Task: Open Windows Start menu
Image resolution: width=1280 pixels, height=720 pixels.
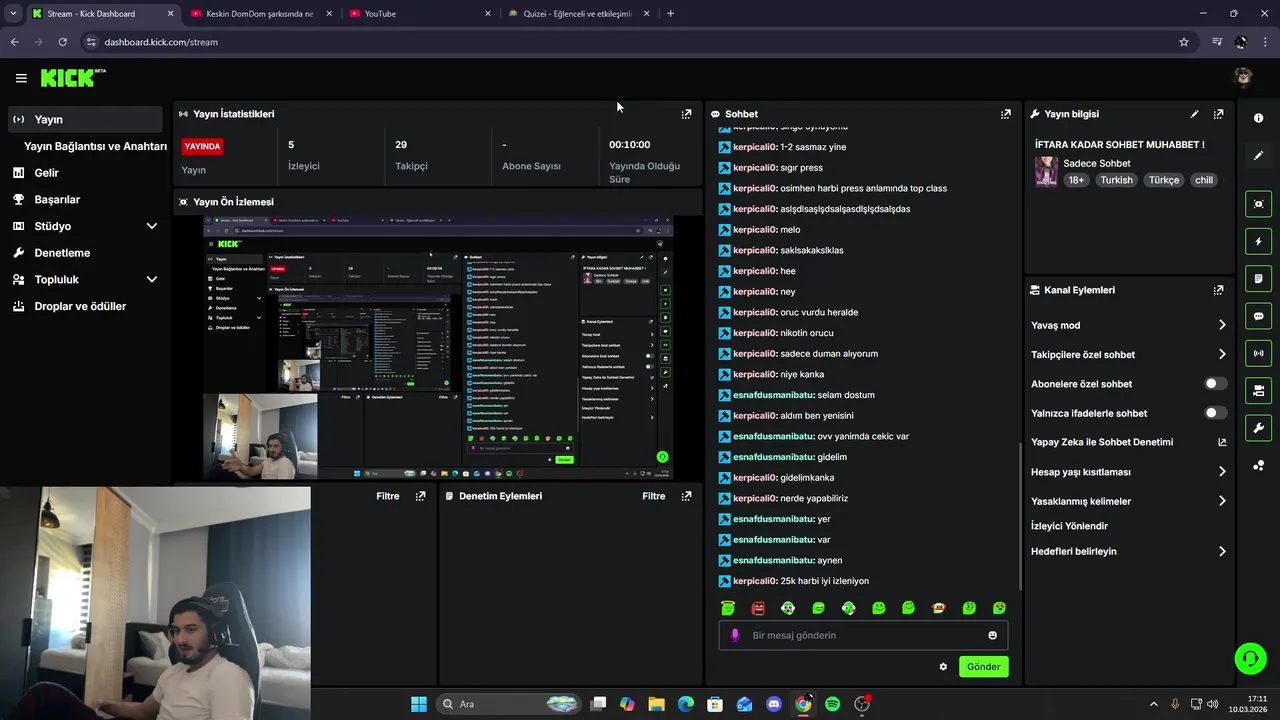Action: pyautogui.click(x=419, y=704)
